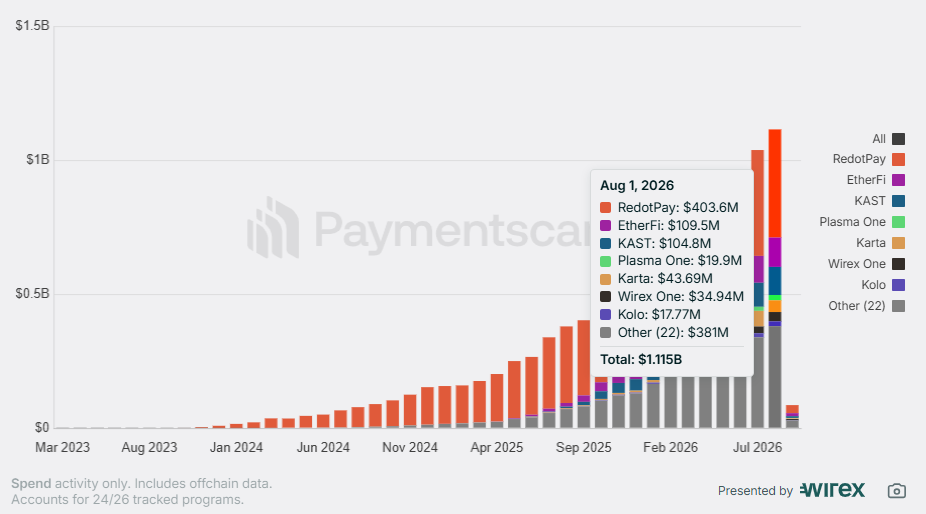Click the 'Aug 2023' x-axis label
The width and height of the screenshot is (926, 514).
(149, 448)
